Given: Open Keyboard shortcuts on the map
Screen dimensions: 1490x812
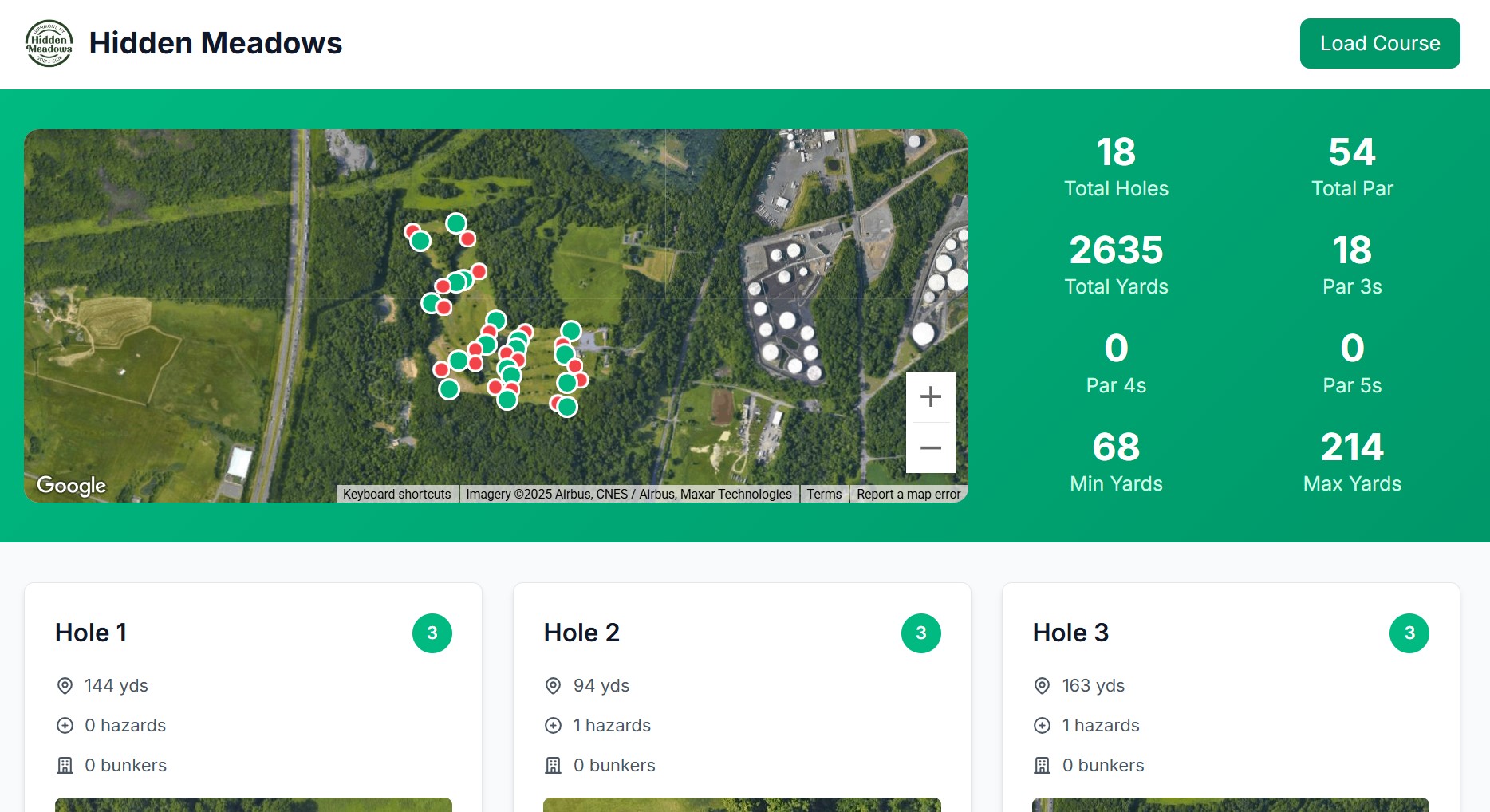Looking at the screenshot, I should 396,494.
